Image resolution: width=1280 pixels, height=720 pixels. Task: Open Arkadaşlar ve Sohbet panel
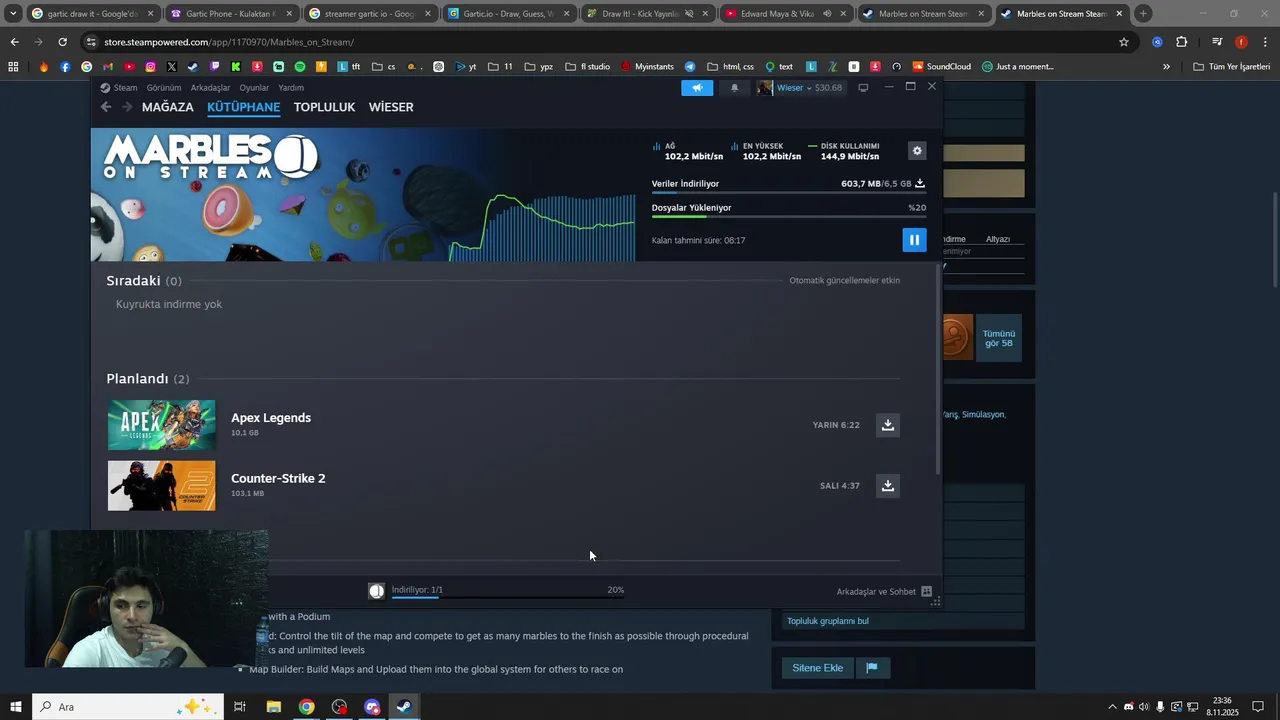pos(884,592)
